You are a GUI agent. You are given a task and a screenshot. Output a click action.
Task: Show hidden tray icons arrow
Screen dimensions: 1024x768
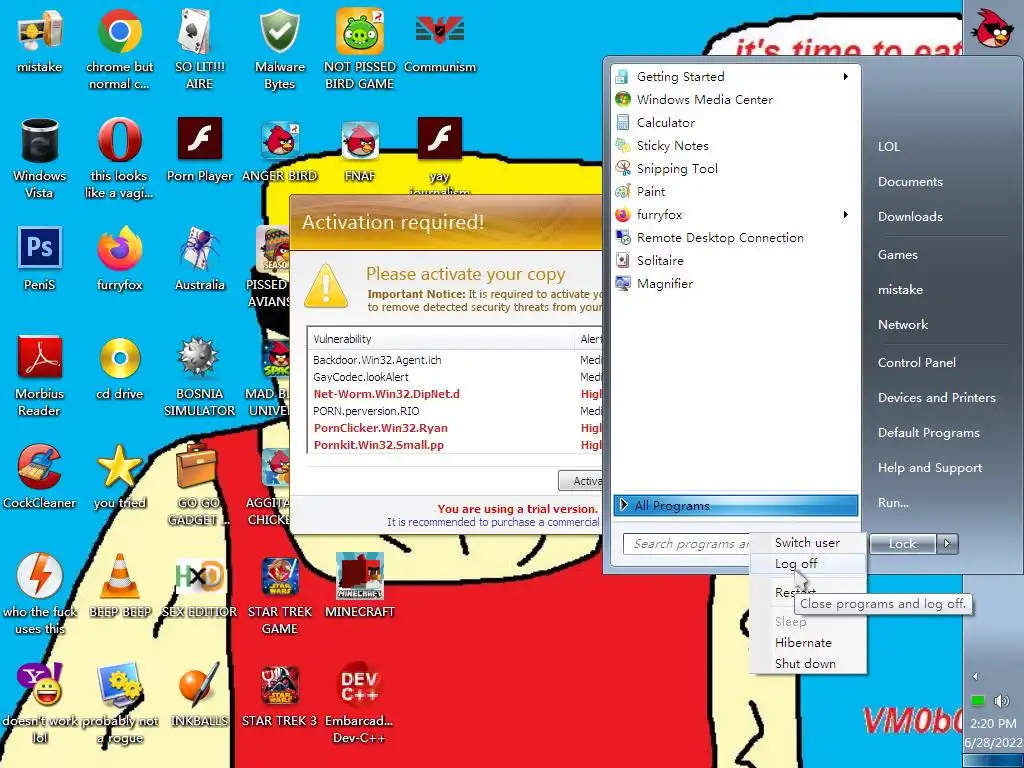(x=975, y=677)
